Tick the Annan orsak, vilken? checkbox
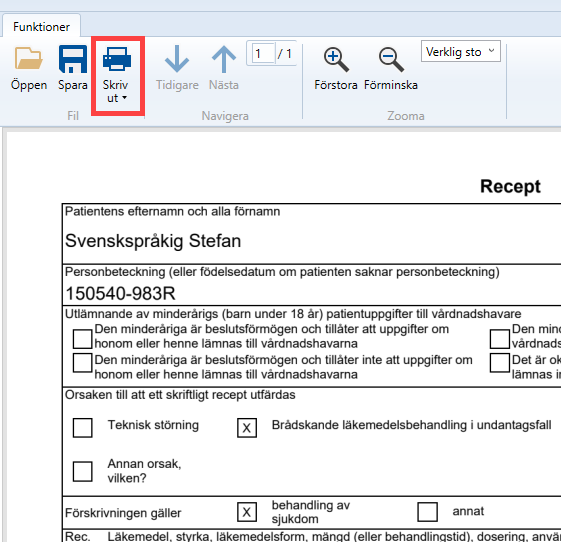The image size is (561, 542). [83, 471]
